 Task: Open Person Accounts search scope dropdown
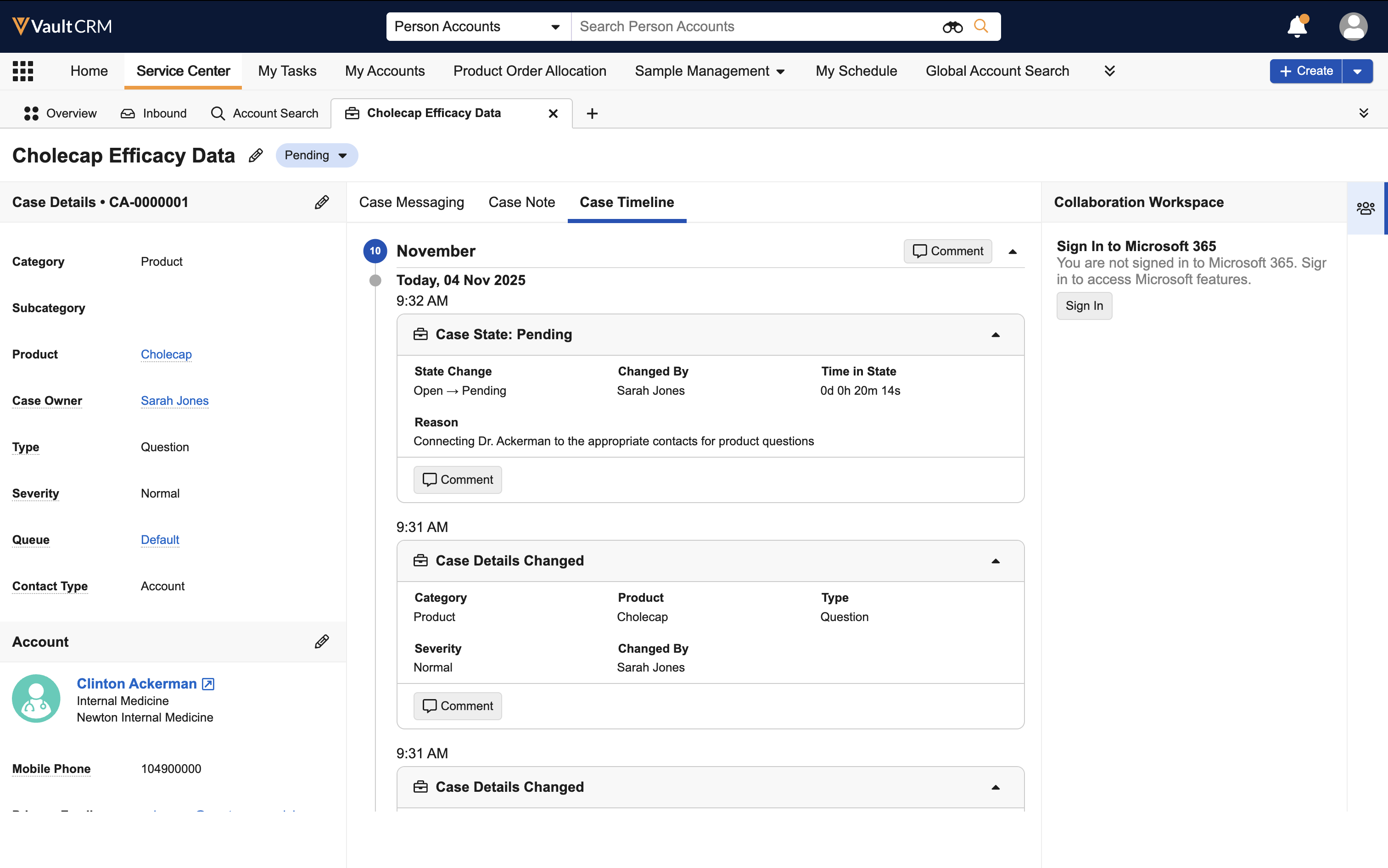tap(478, 27)
